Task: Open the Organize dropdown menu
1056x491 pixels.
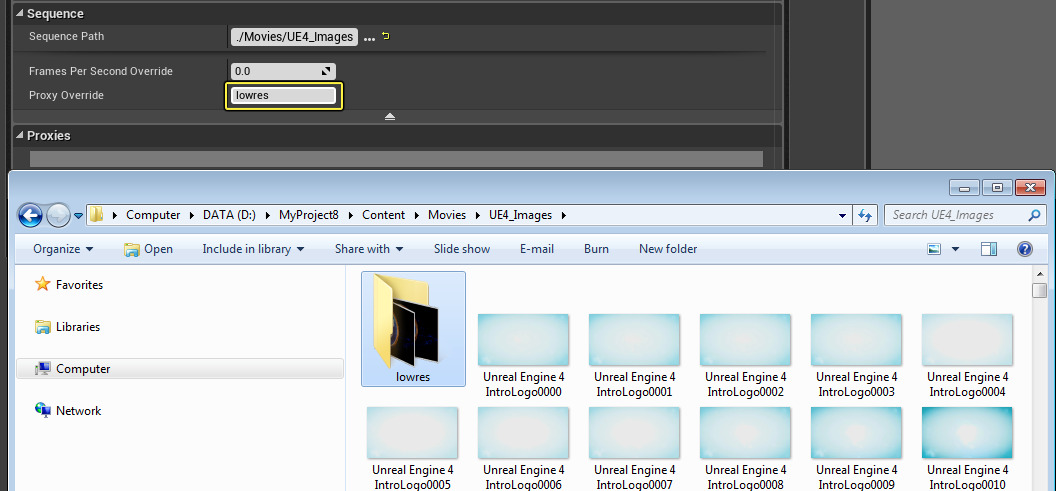Action: (x=62, y=249)
